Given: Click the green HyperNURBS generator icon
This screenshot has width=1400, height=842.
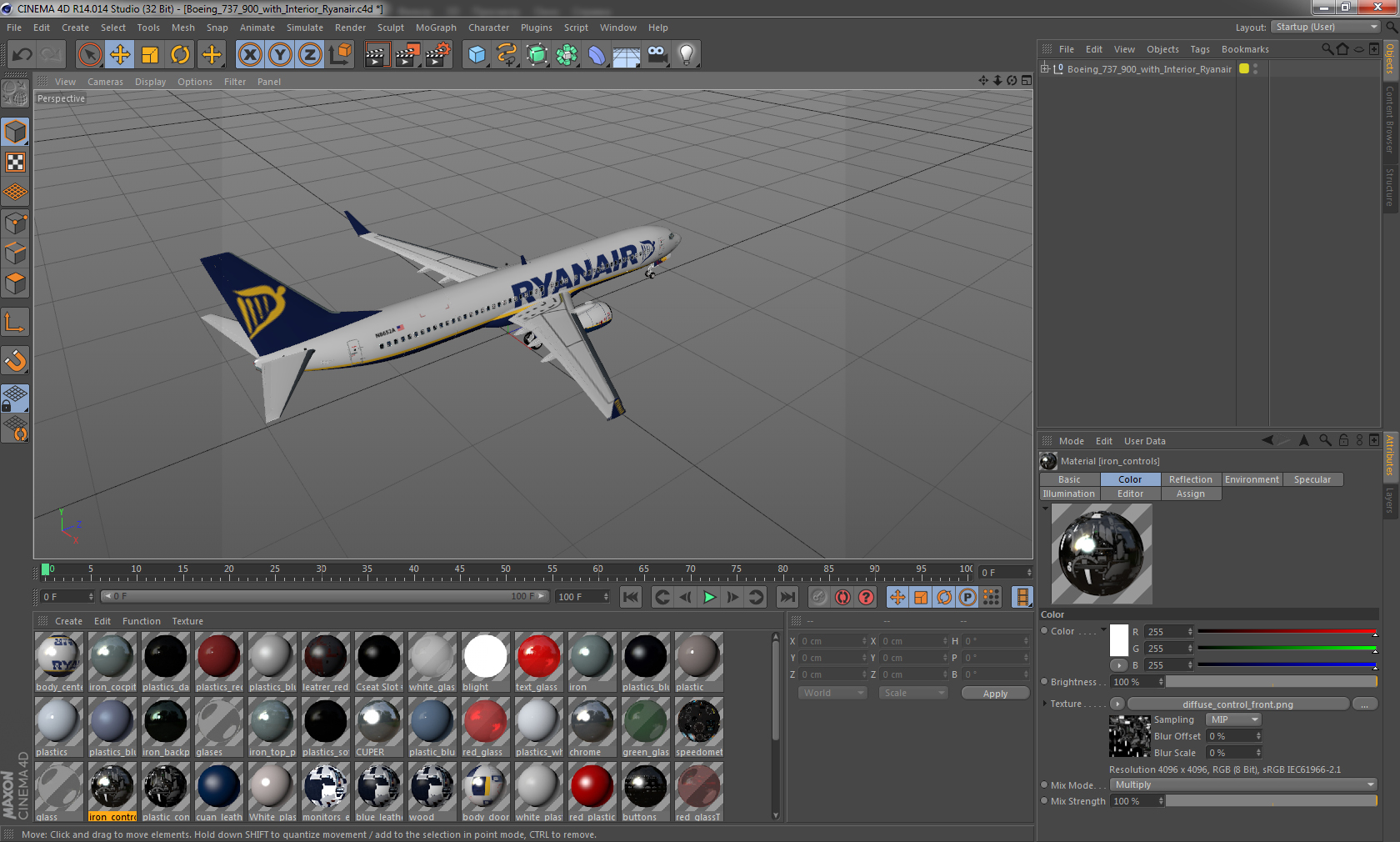Looking at the screenshot, I should click(537, 55).
